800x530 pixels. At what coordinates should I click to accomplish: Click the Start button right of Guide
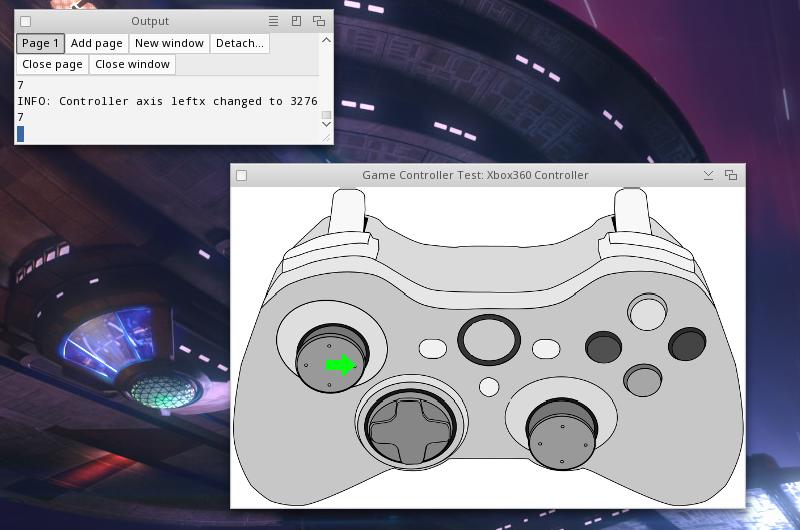coord(546,349)
